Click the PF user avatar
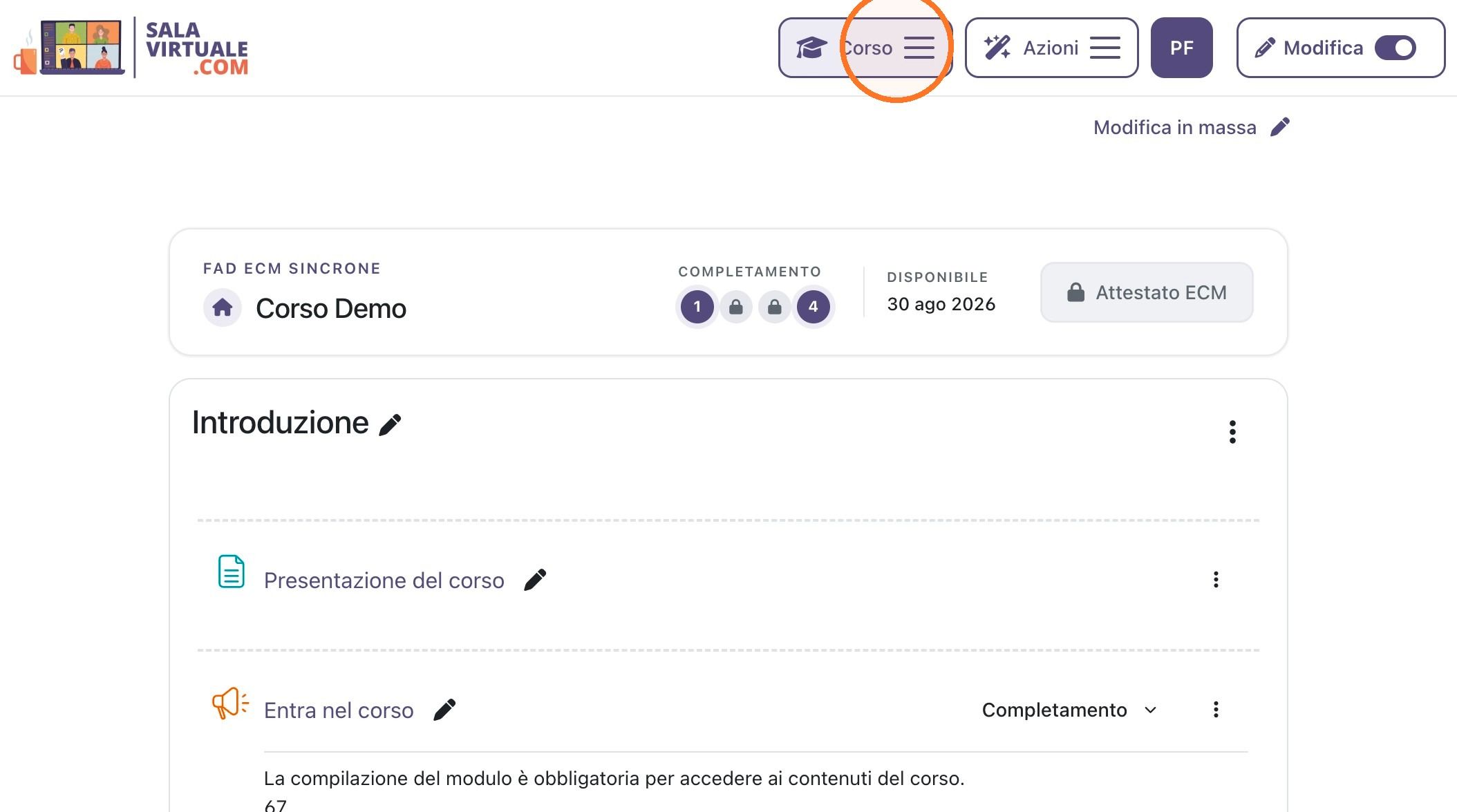Screen dimensions: 1457x812 [1181, 48]
